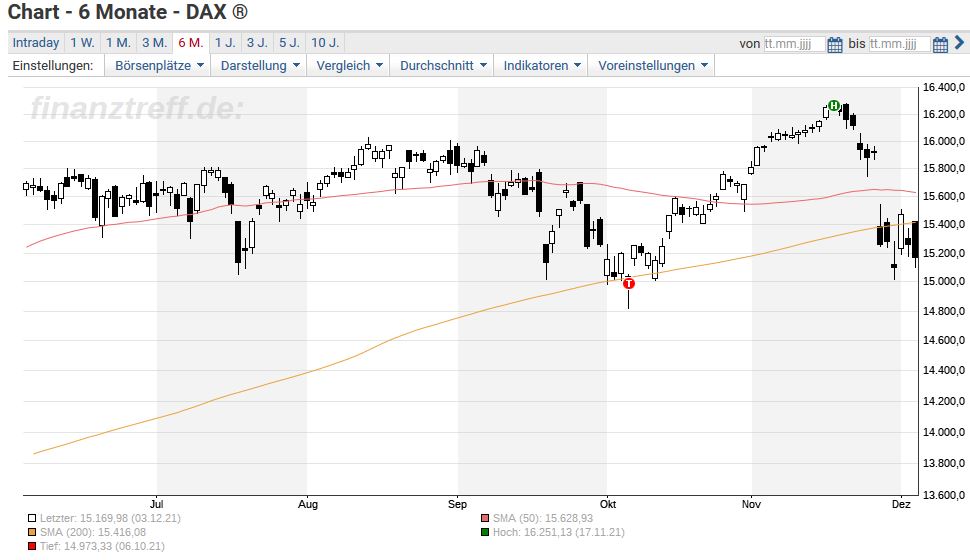Viewport: 970px width, 560px height.
Task: Switch to the 5 J. time range
Action: [289, 43]
